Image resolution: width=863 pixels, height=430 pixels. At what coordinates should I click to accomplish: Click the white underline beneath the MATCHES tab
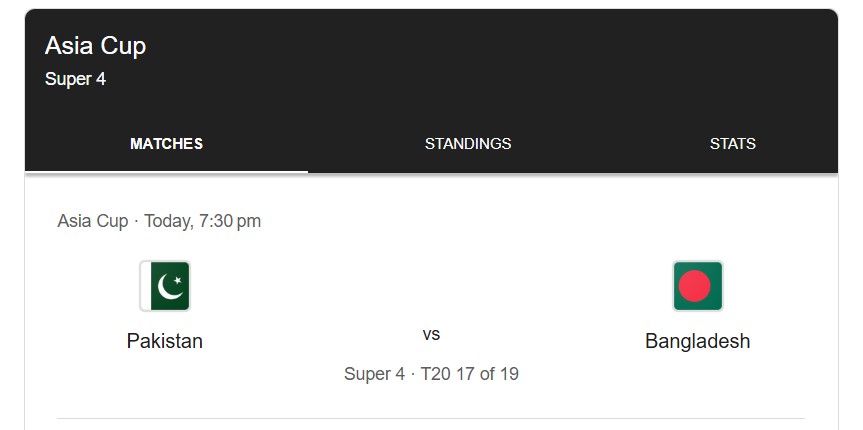click(166, 171)
